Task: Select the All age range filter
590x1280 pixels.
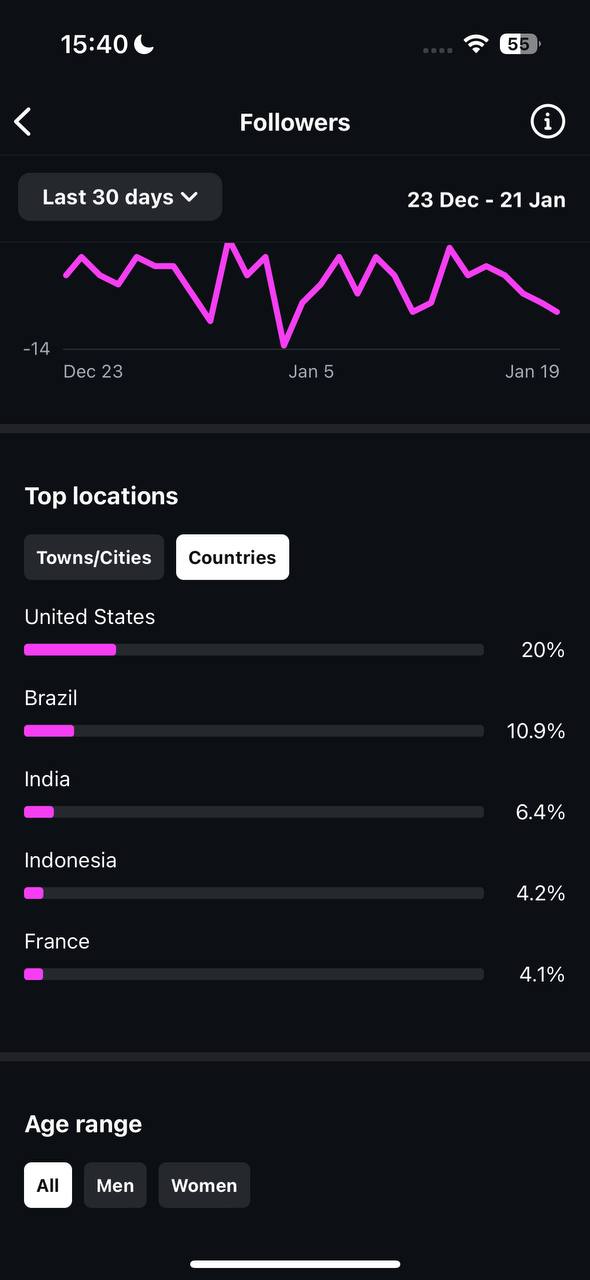Action: tap(48, 1185)
